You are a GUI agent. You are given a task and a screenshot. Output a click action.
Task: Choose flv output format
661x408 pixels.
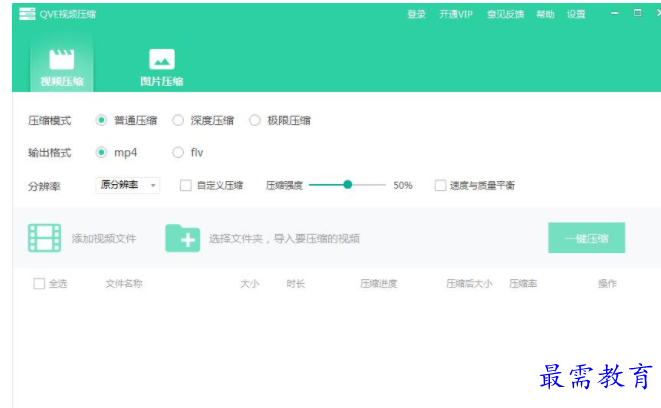tap(178, 152)
